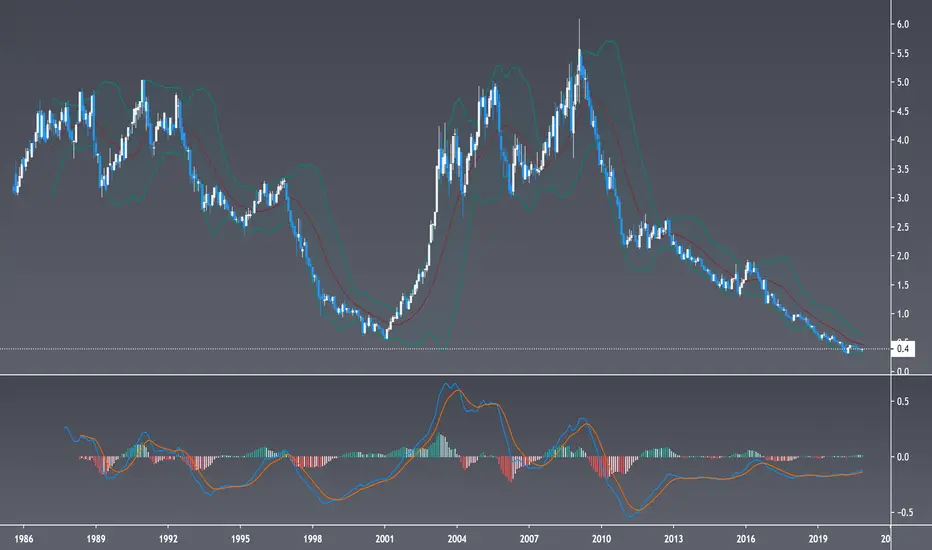
Task: Click the 0.5 value on indicator scale
Action: tap(903, 401)
